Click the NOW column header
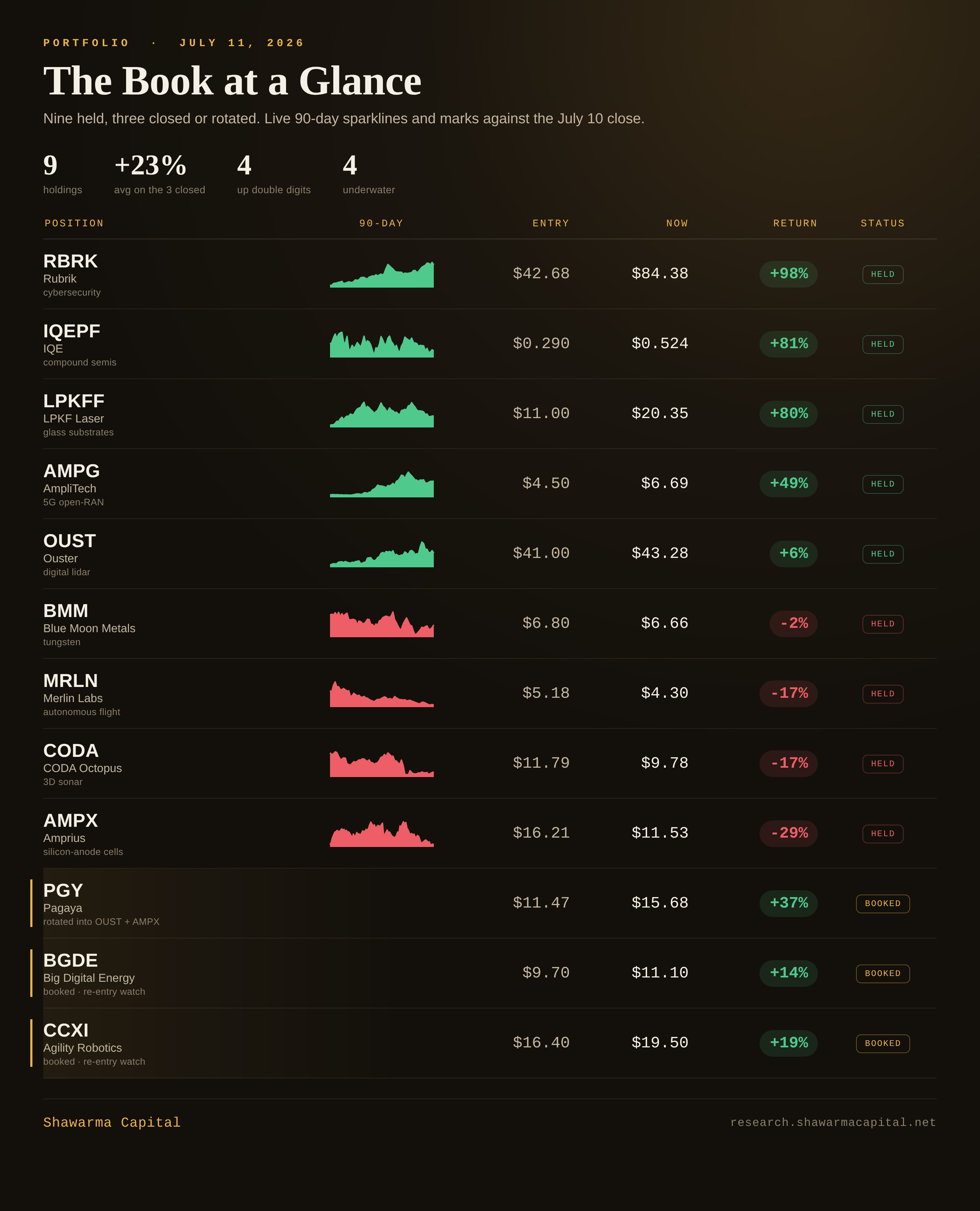 click(677, 223)
